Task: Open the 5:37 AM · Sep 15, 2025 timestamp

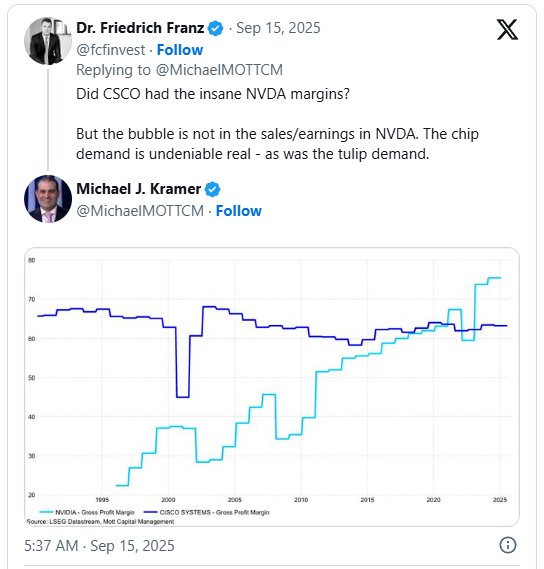Action: [99, 546]
